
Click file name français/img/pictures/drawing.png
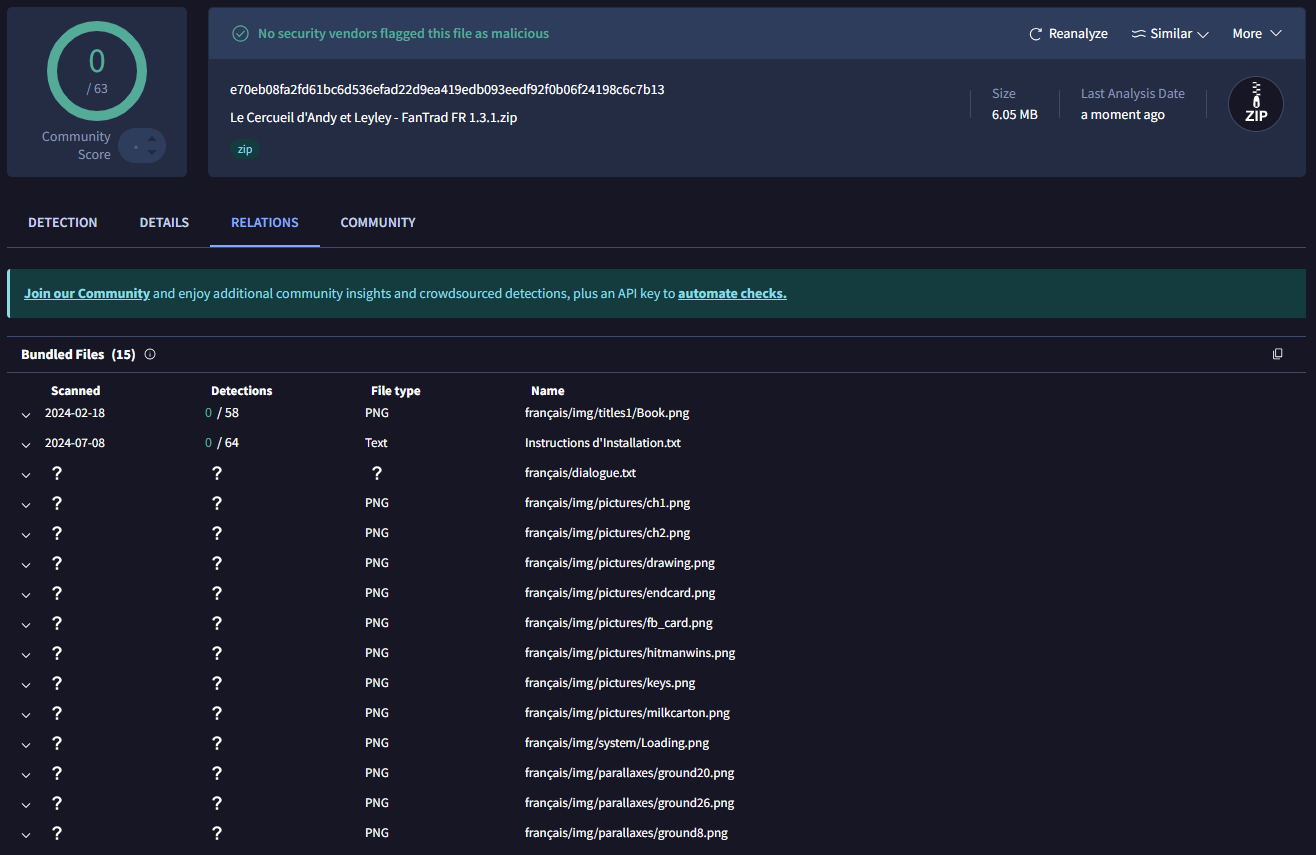coord(620,563)
